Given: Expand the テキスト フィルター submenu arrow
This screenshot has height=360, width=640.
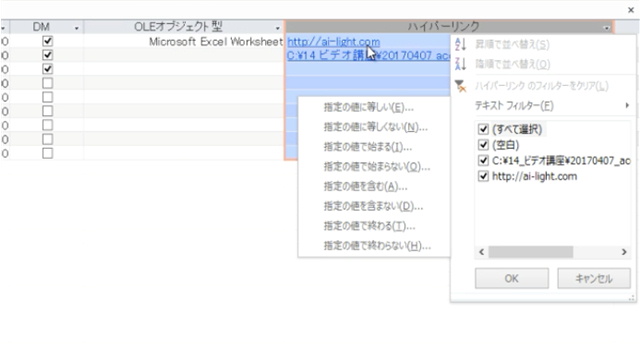Looking at the screenshot, I should [x=627, y=106].
